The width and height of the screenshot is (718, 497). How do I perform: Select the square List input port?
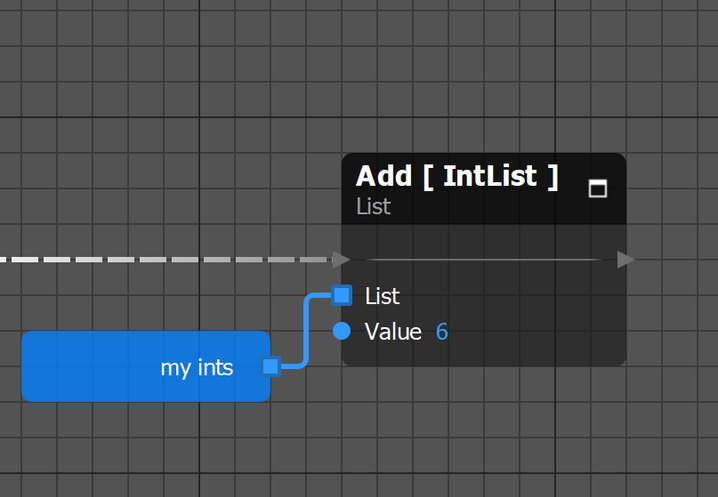tap(342, 295)
